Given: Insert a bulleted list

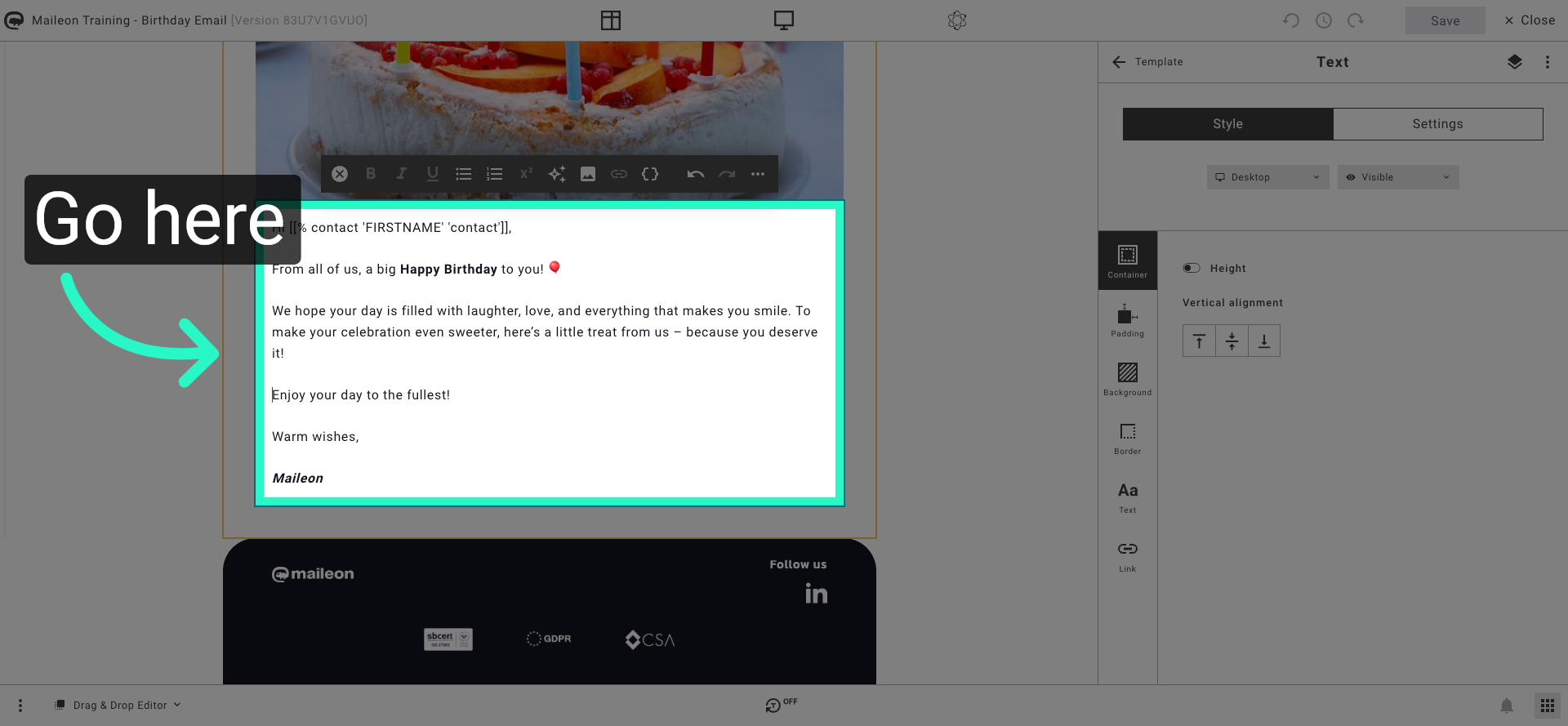Looking at the screenshot, I should 464,174.
